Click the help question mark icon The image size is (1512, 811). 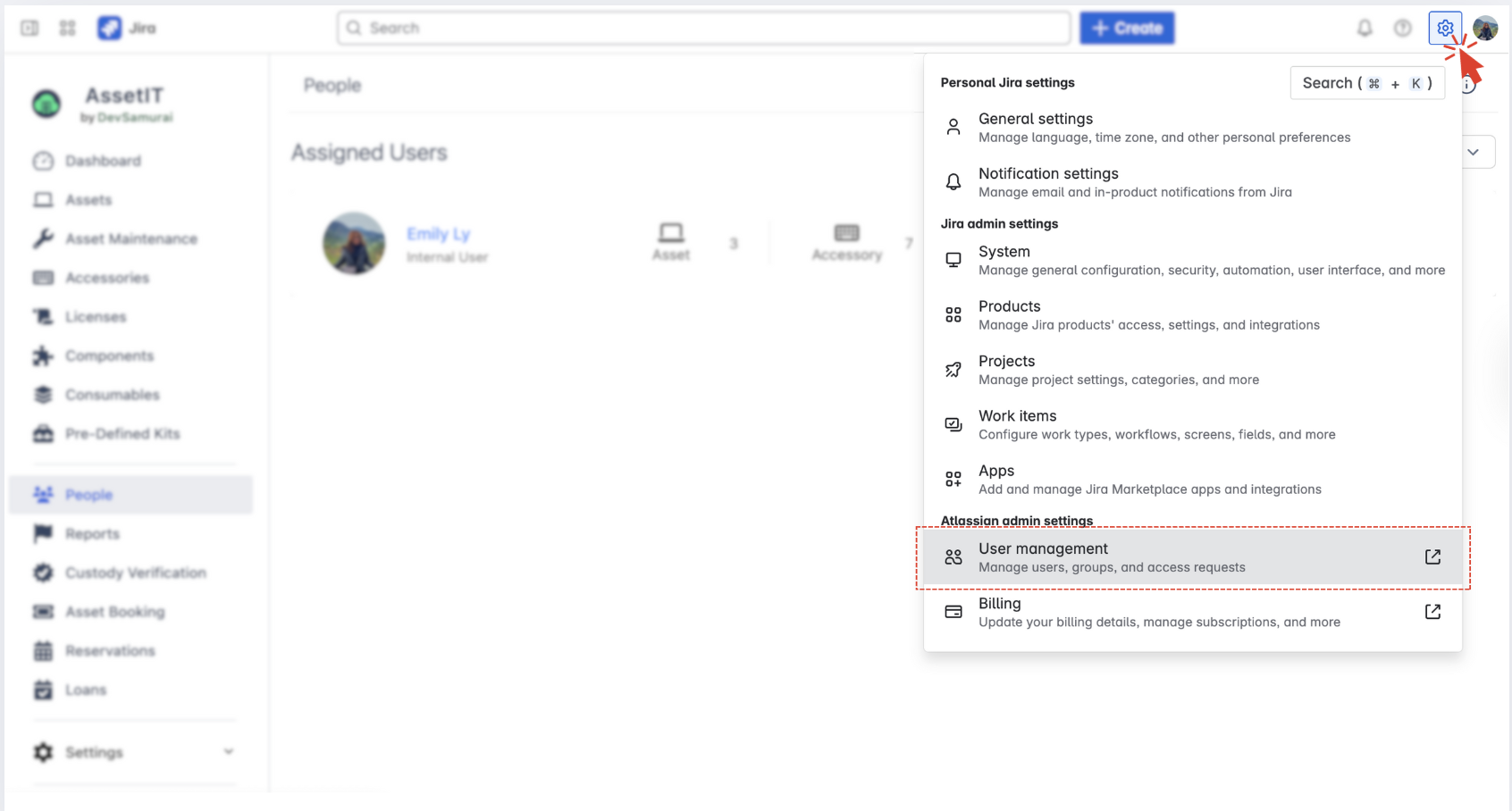(x=1403, y=29)
